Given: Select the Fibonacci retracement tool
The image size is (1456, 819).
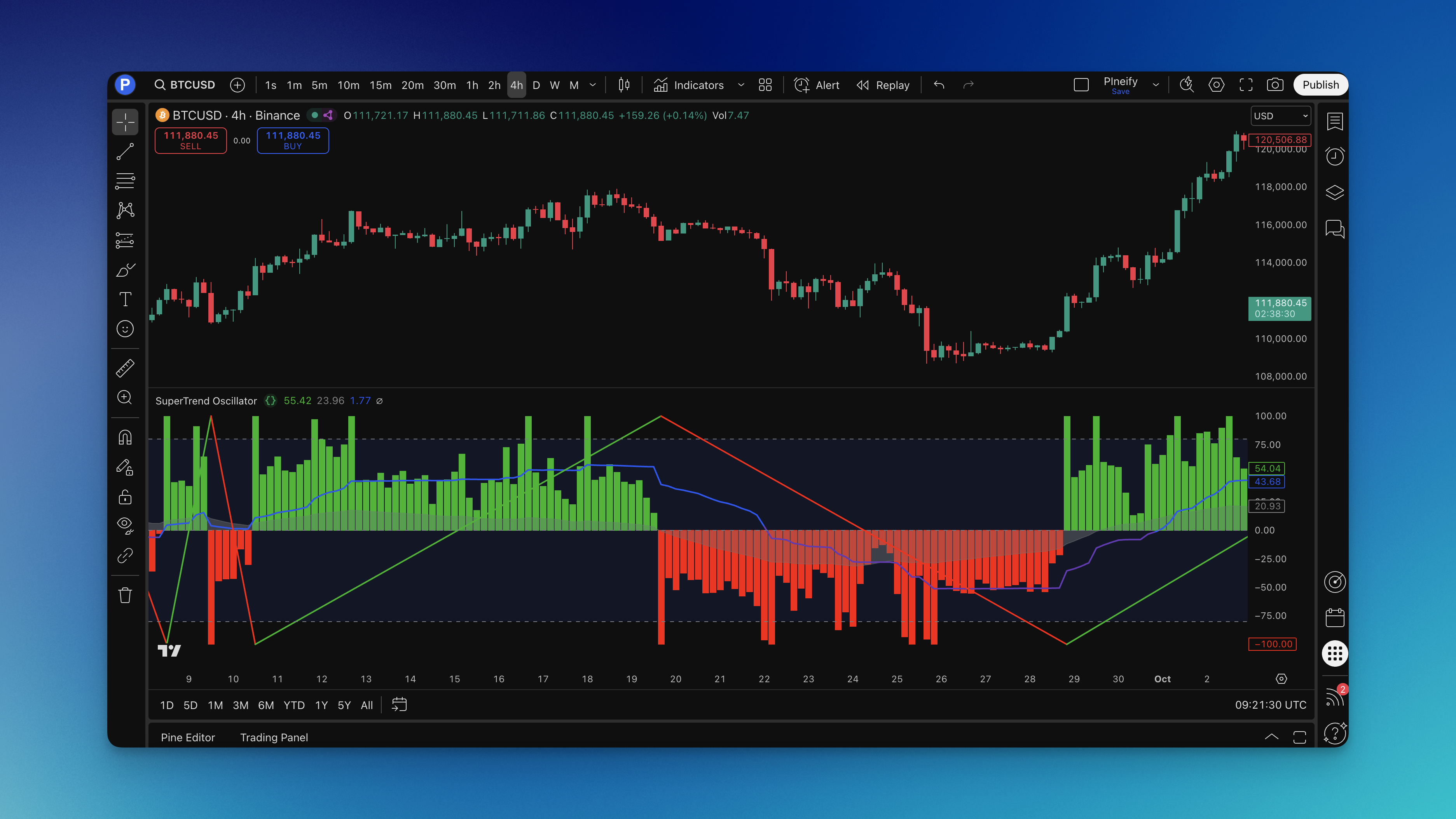Looking at the screenshot, I should (125, 181).
